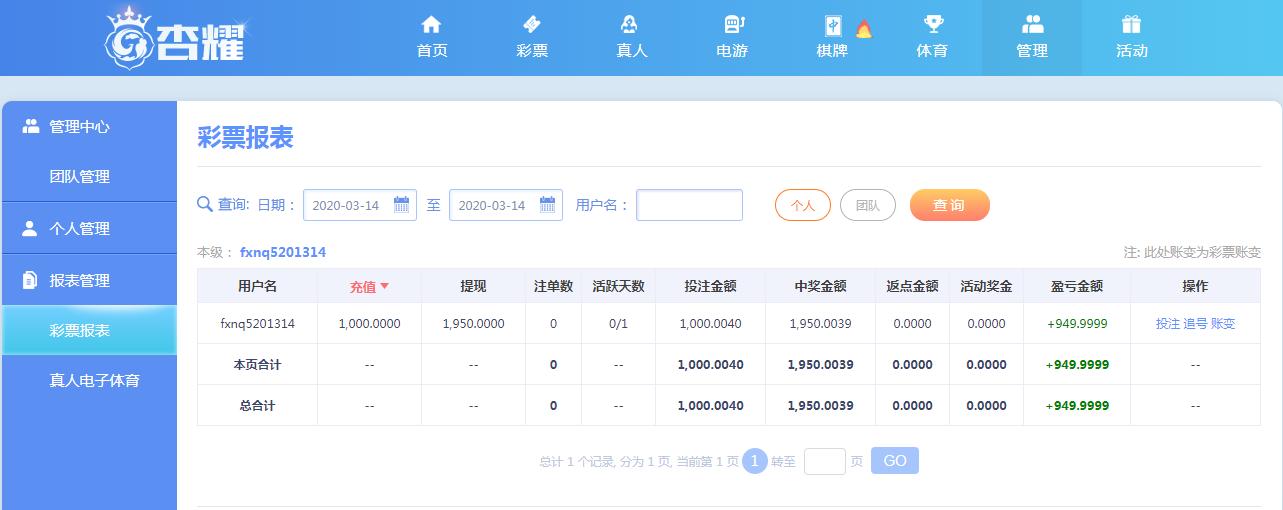Sort table by 充值 column
Viewport: 1283px width, 510px height.
point(369,287)
